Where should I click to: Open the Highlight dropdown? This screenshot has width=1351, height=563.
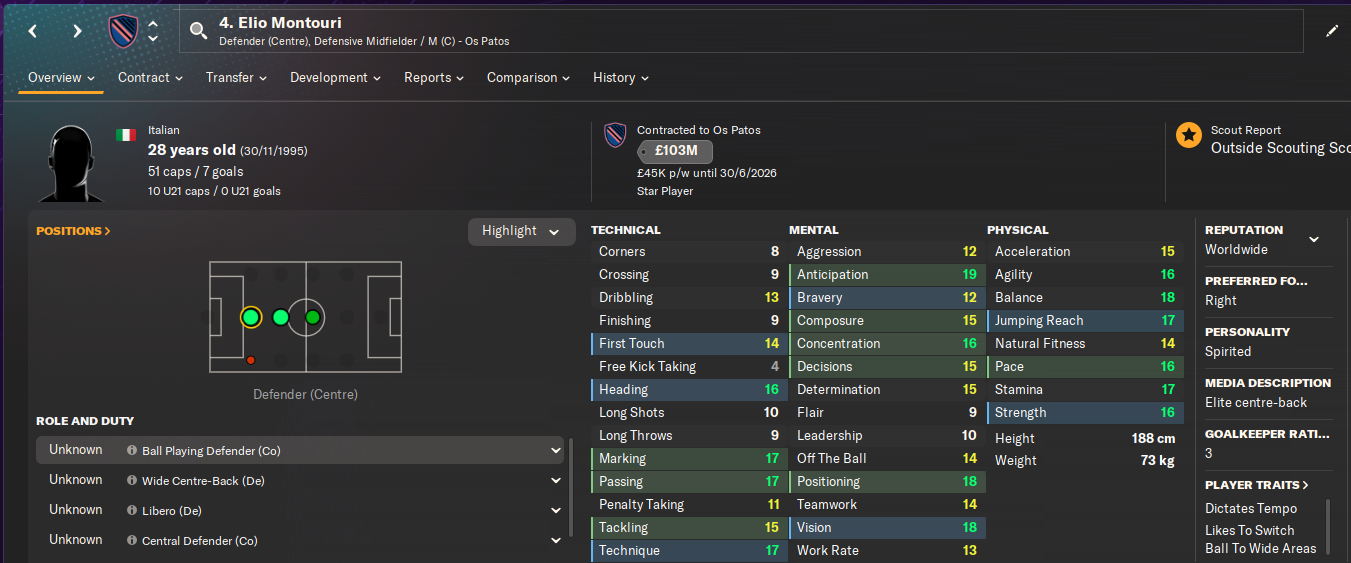click(521, 231)
